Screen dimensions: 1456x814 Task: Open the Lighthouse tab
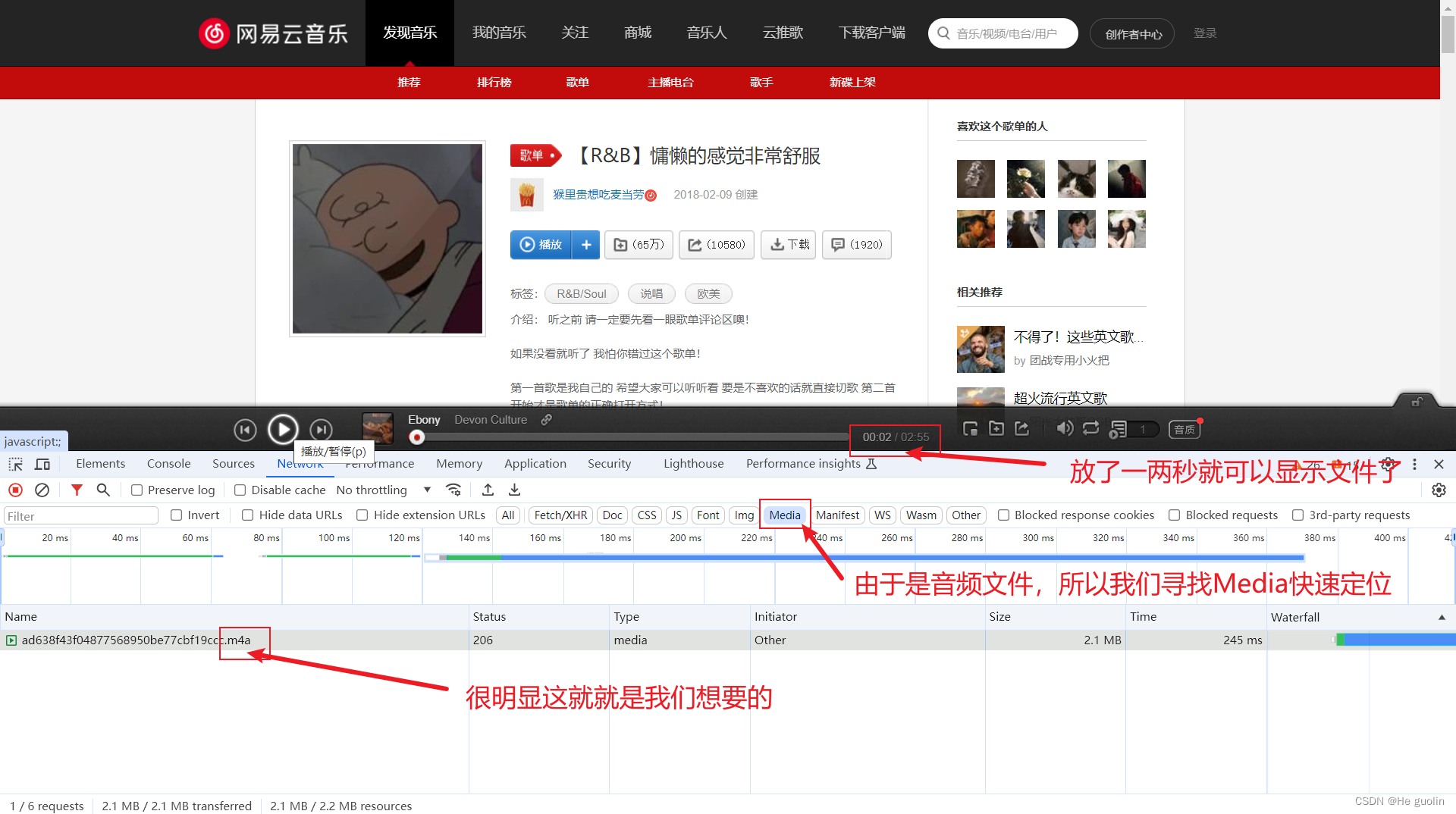point(693,464)
